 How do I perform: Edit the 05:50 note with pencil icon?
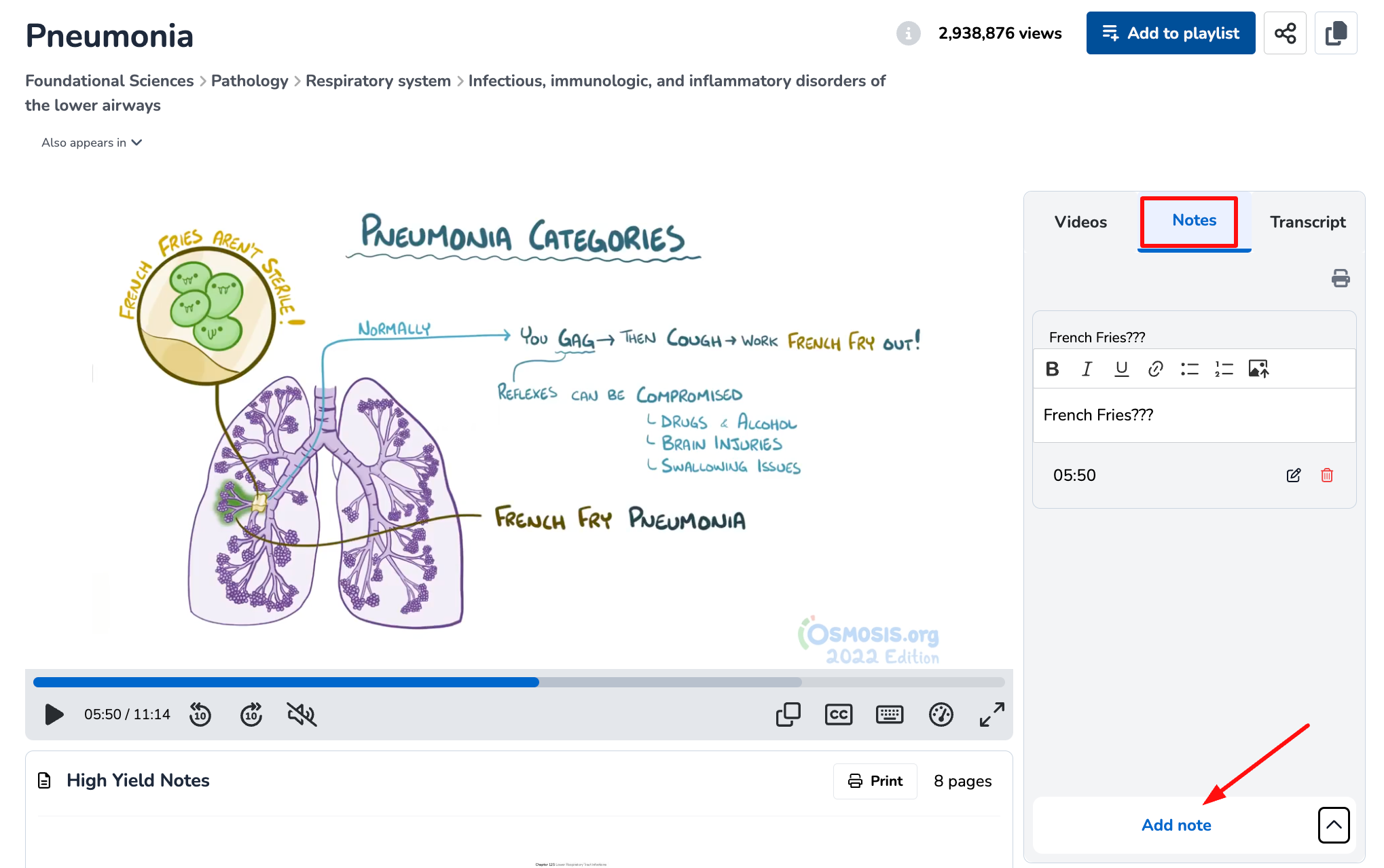coord(1293,475)
